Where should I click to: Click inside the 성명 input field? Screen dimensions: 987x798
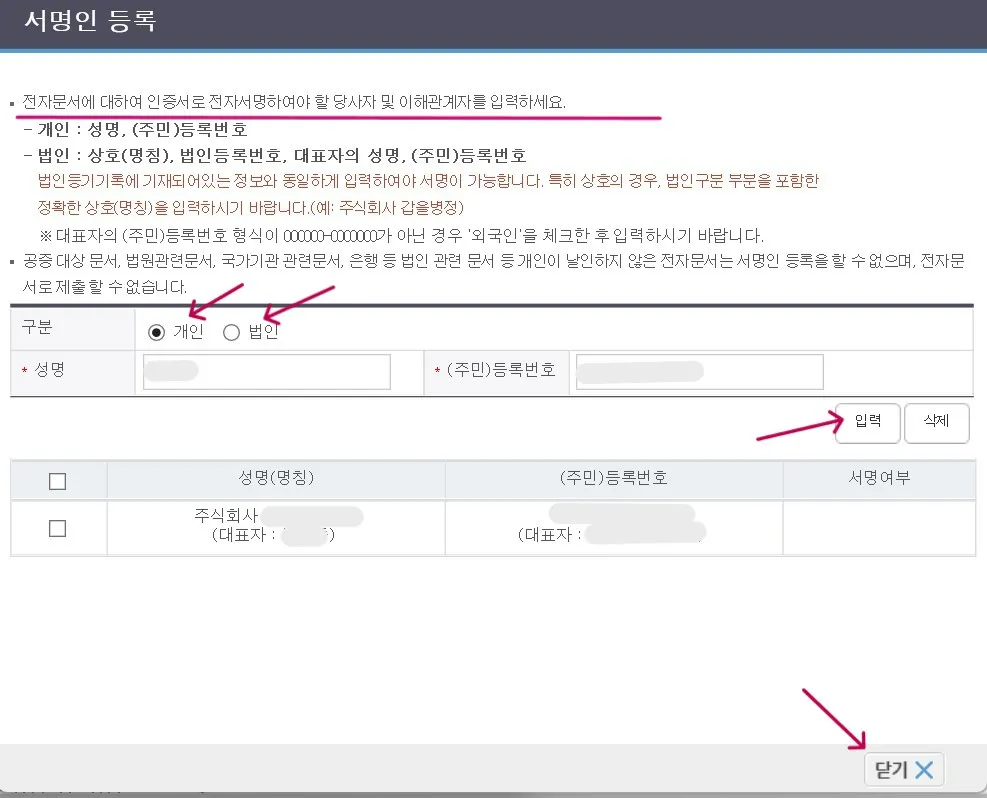coord(265,371)
